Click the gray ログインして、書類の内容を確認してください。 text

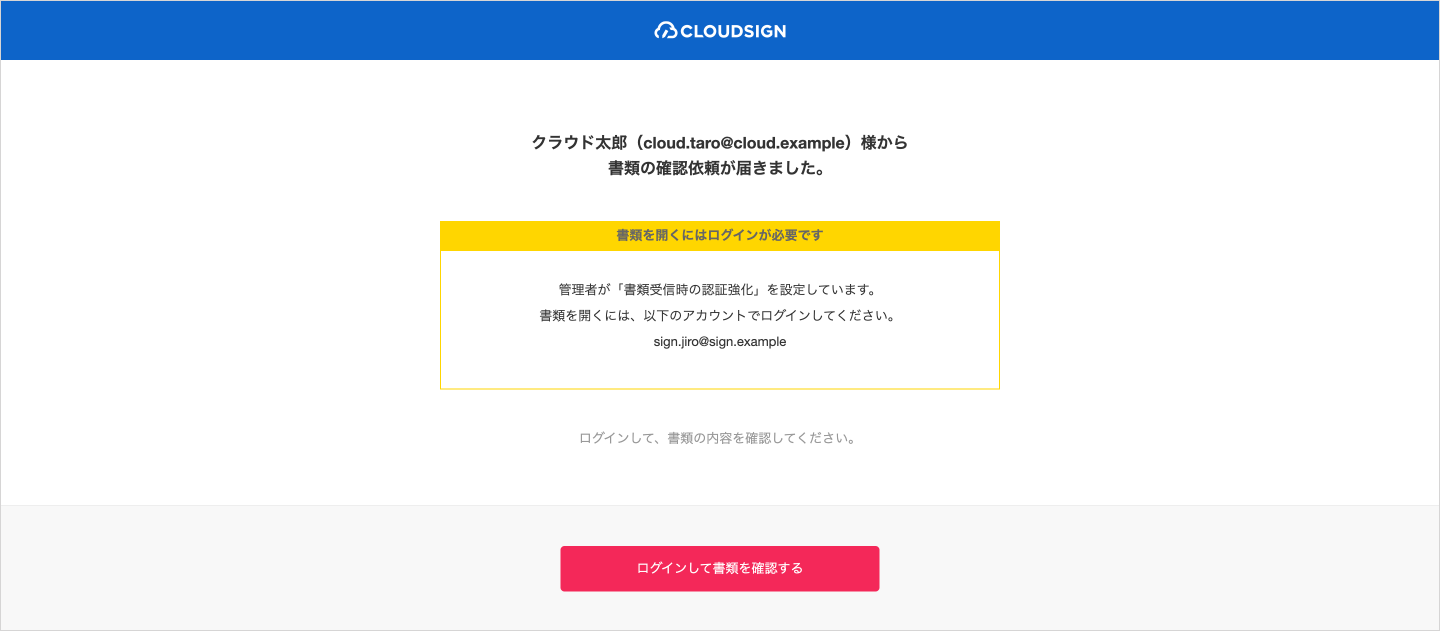(719, 438)
